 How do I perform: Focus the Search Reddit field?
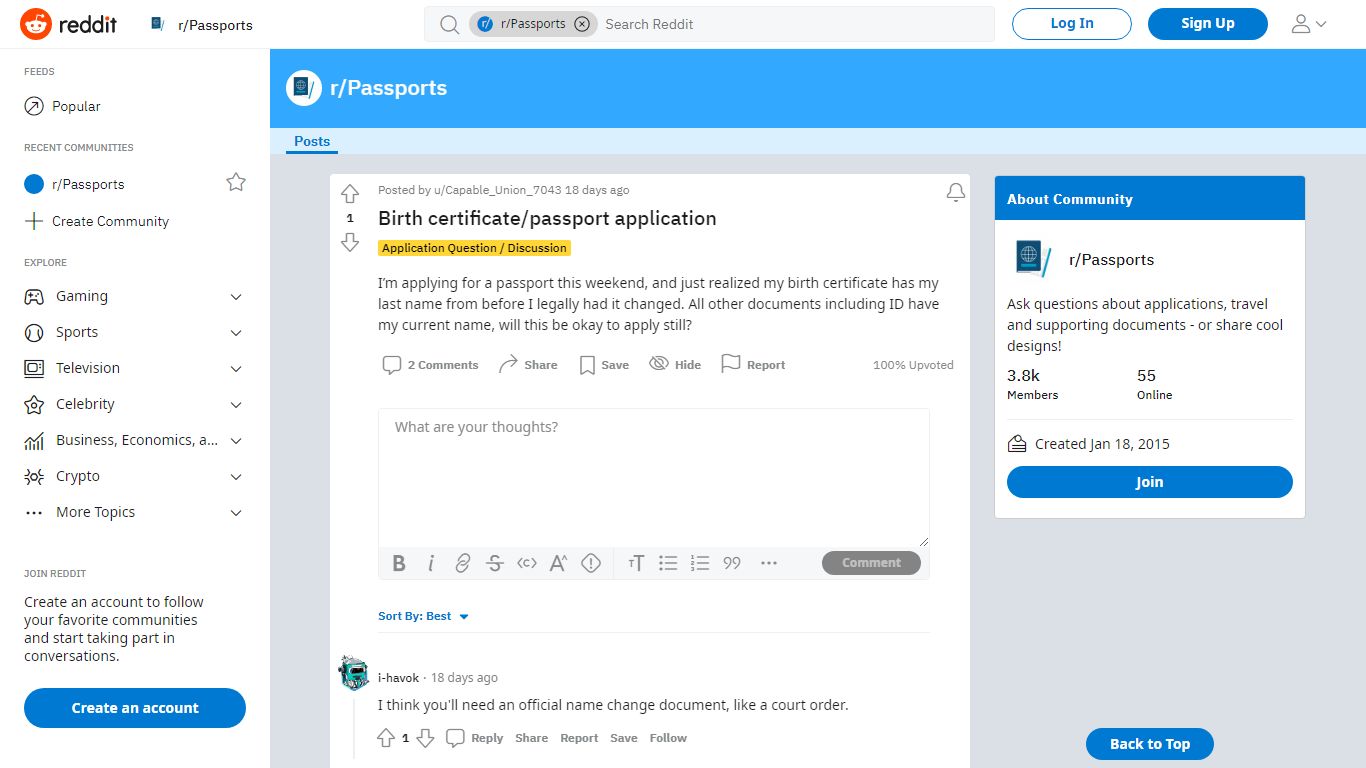tap(795, 24)
